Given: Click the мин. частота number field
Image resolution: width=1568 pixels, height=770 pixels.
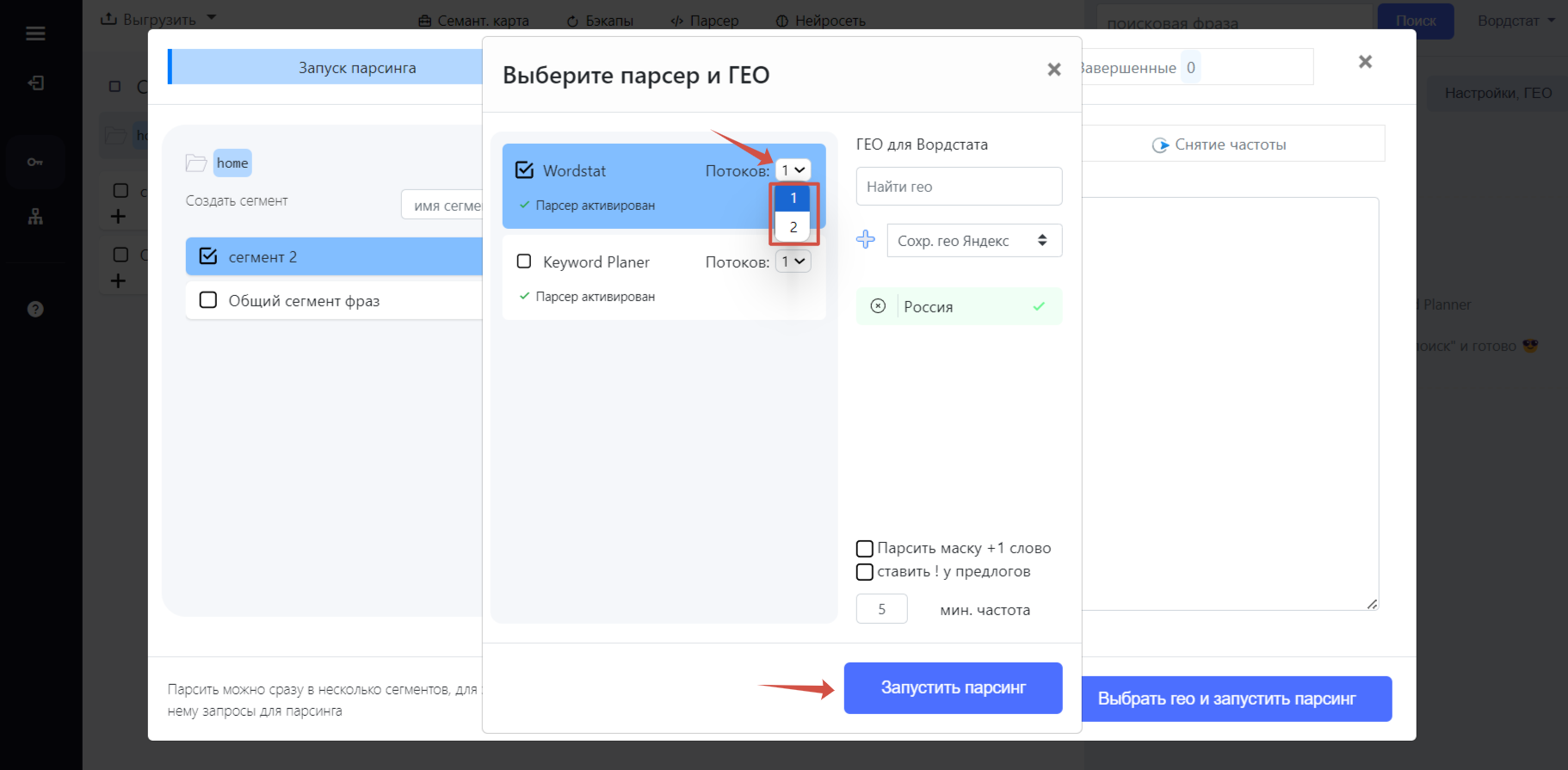Looking at the screenshot, I should pyautogui.click(x=881, y=609).
